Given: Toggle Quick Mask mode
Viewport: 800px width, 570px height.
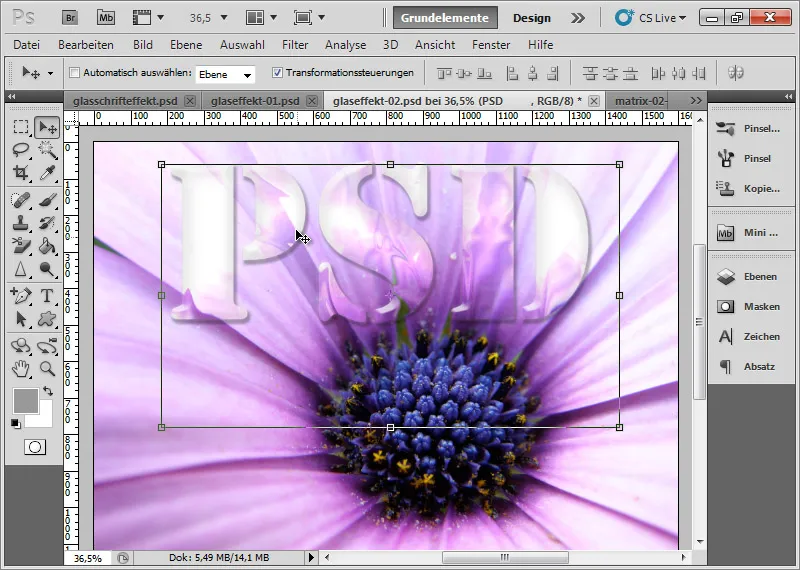Looking at the screenshot, I should [x=35, y=448].
